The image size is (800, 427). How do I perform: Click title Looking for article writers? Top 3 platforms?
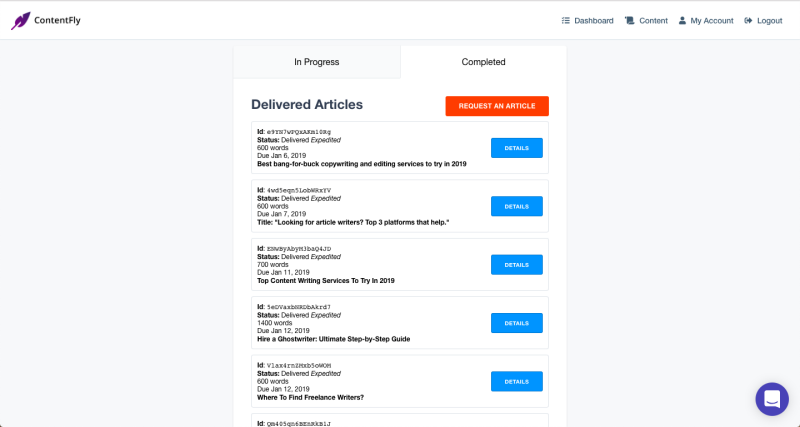click(353, 222)
